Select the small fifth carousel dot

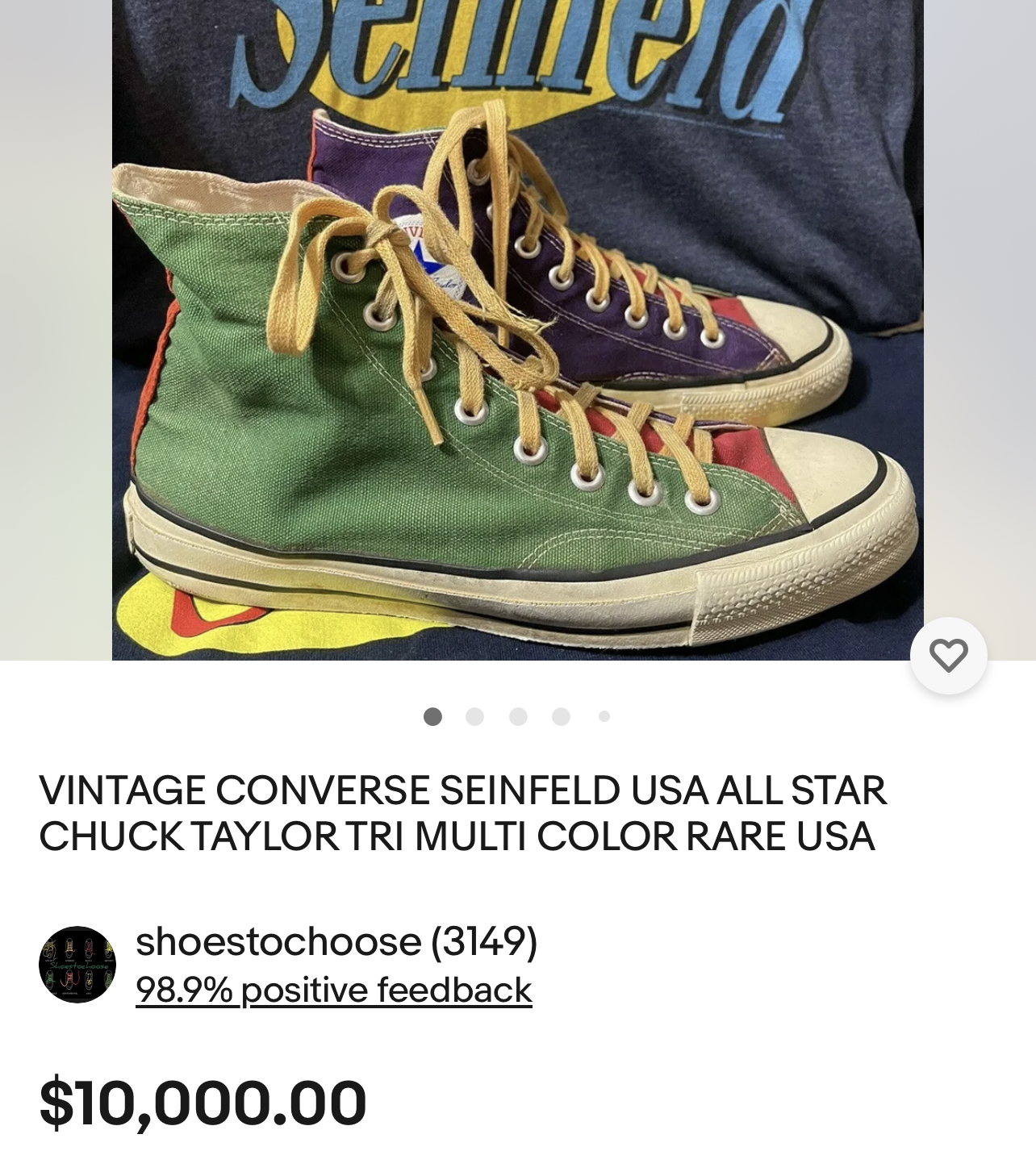604,716
